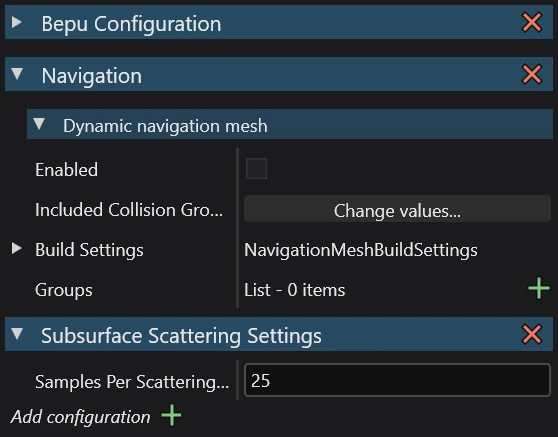
Task: Add item to Groups list with green plus
Action: point(539,289)
